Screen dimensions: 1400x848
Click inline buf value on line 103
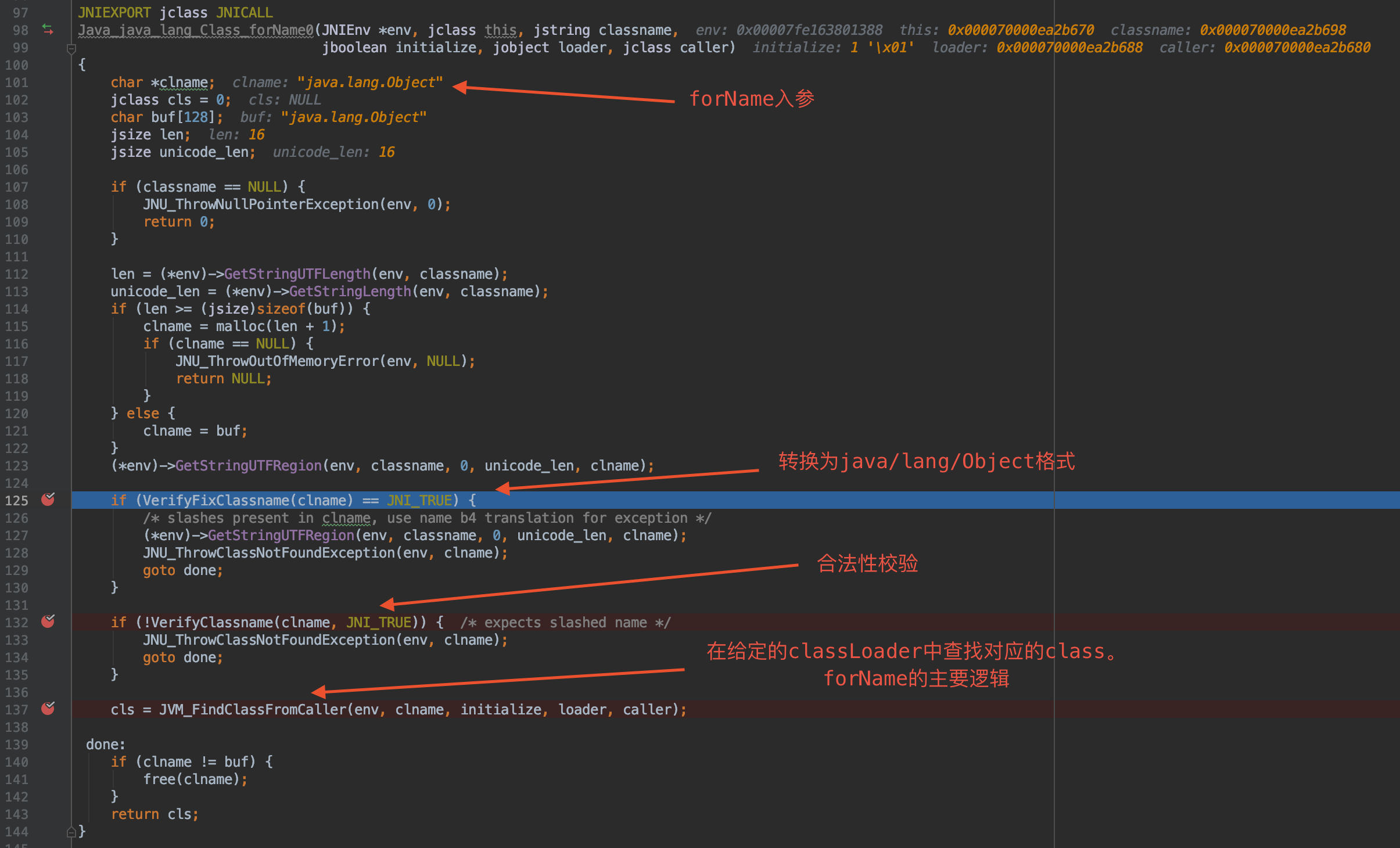coord(354,117)
